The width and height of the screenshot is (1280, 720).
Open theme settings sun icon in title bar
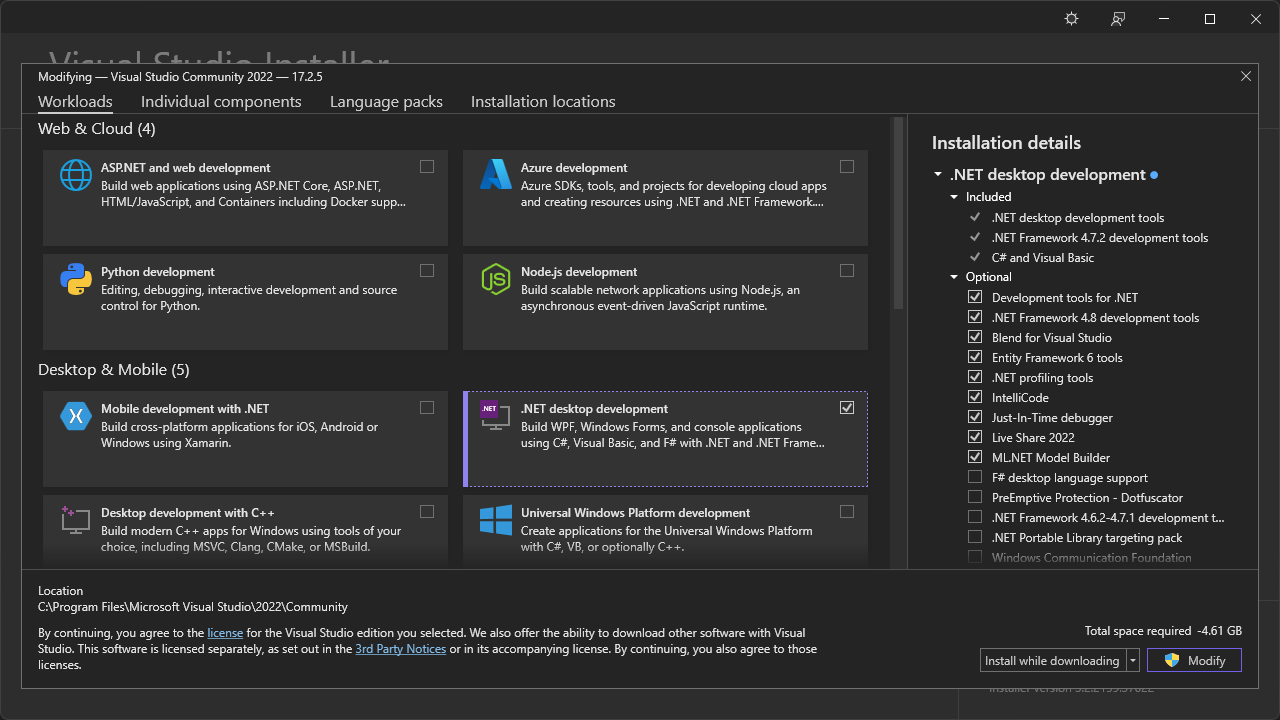[x=1072, y=19]
